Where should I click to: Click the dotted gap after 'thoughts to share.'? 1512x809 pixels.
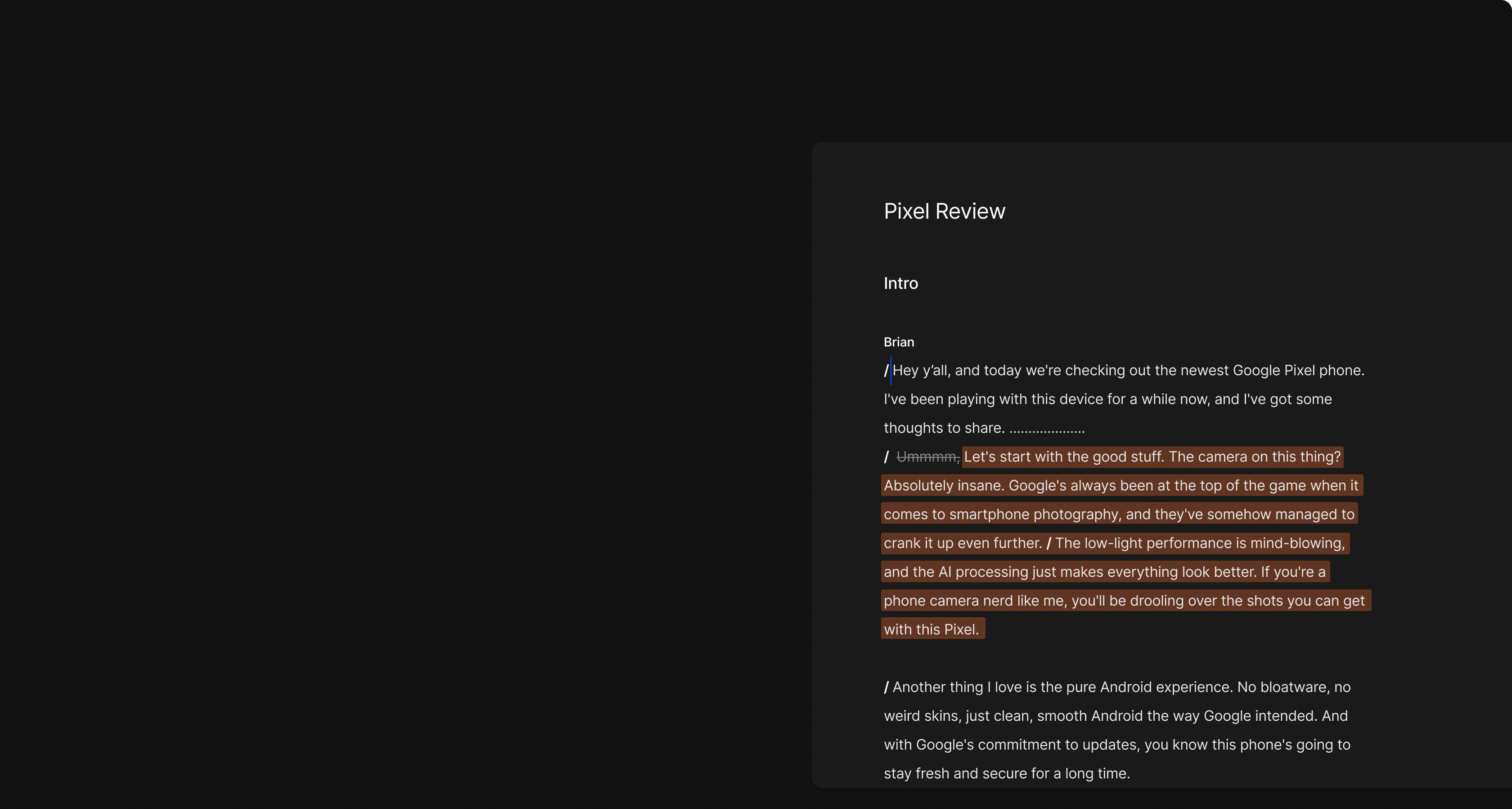point(1047,430)
